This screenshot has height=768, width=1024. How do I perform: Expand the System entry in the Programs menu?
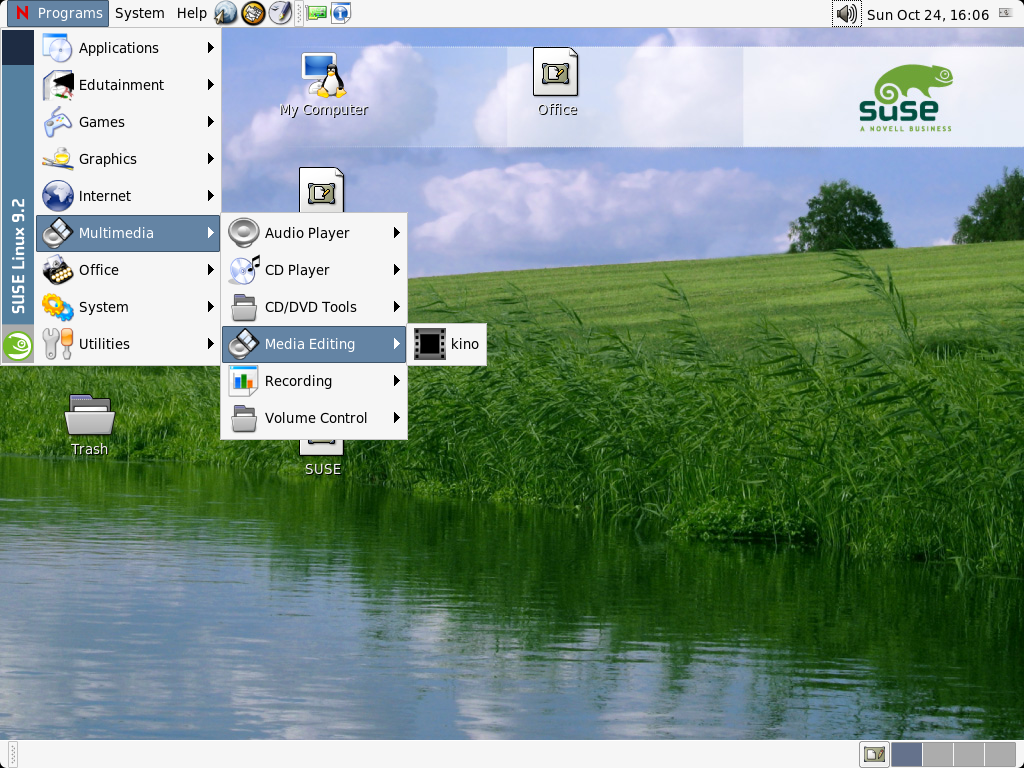pos(128,307)
